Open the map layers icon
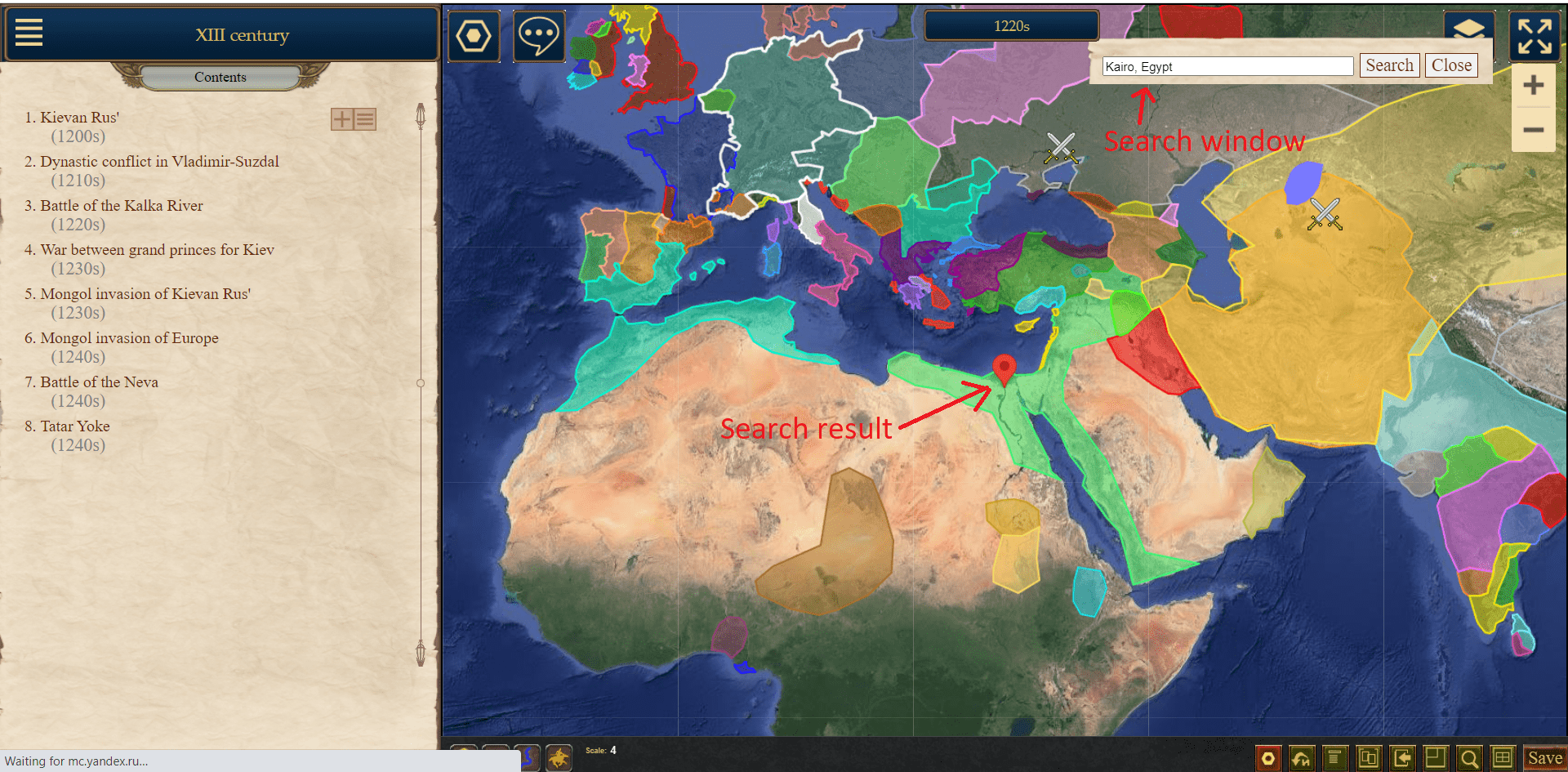This screenshot has height=772, width=1568. 1468,29
